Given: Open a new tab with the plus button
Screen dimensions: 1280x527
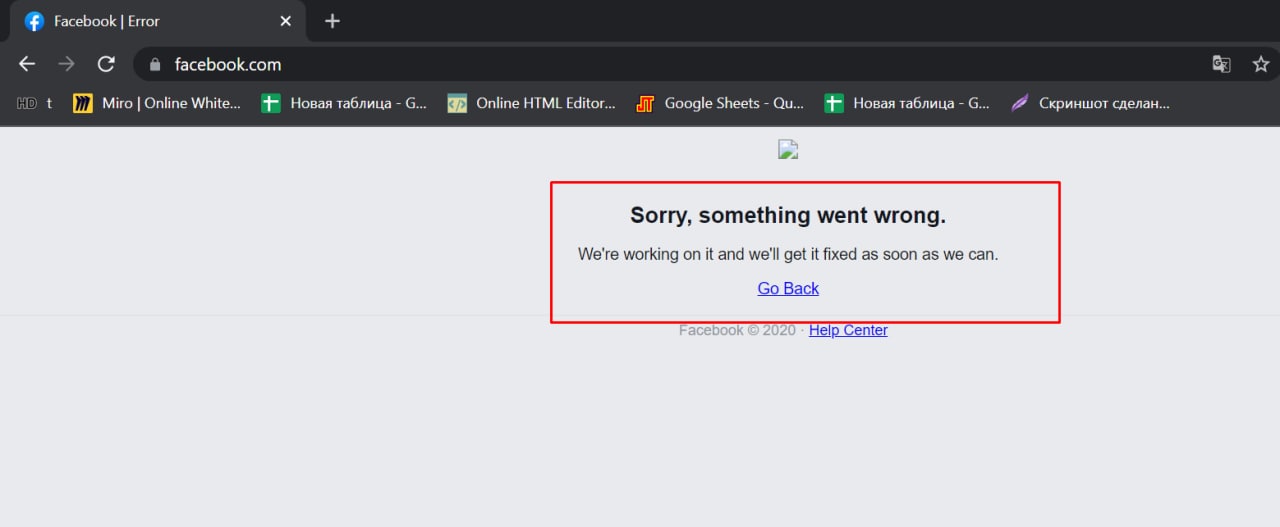Looking at the screenshot, I should click(x=333, y=21).
